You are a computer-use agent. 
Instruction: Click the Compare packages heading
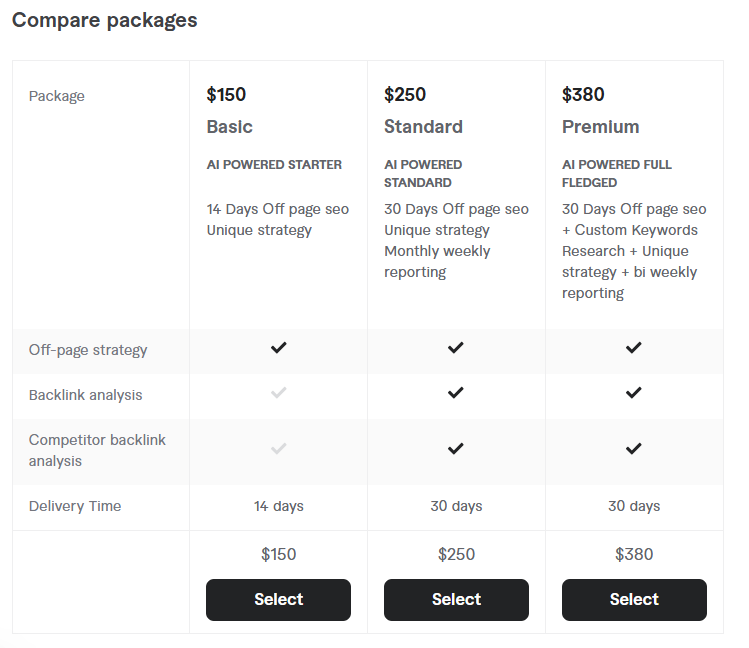point(105,21)
